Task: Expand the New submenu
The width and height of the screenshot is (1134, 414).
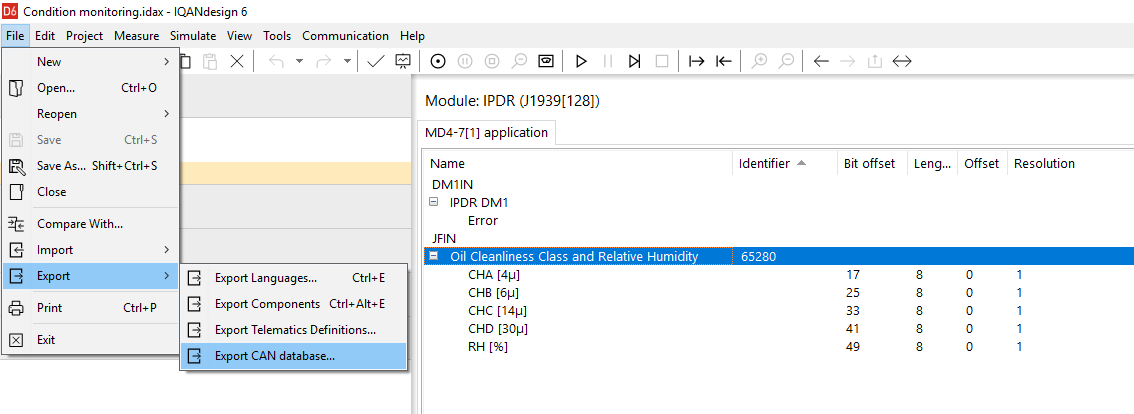Action: click(x=90, y=62)
